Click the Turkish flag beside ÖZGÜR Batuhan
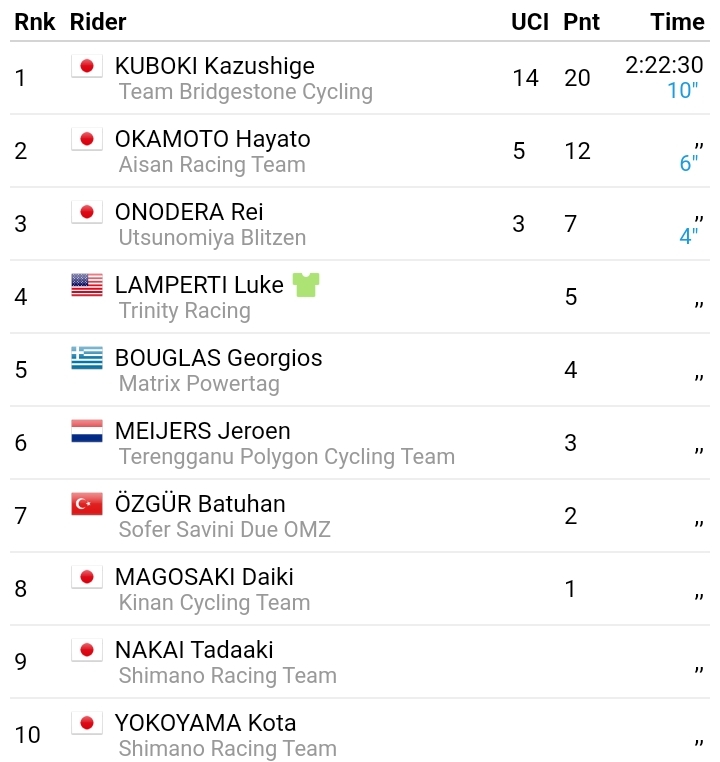The width and height of the screenshot is (720, 762). (87, 504)
